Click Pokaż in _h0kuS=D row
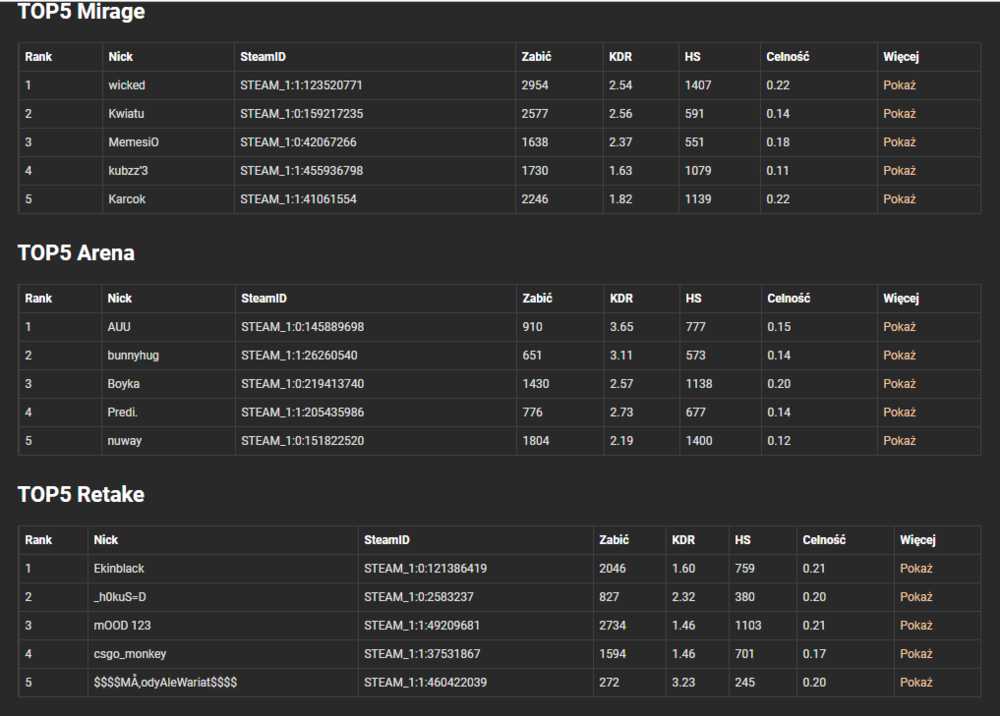 [x=916, y=597]
